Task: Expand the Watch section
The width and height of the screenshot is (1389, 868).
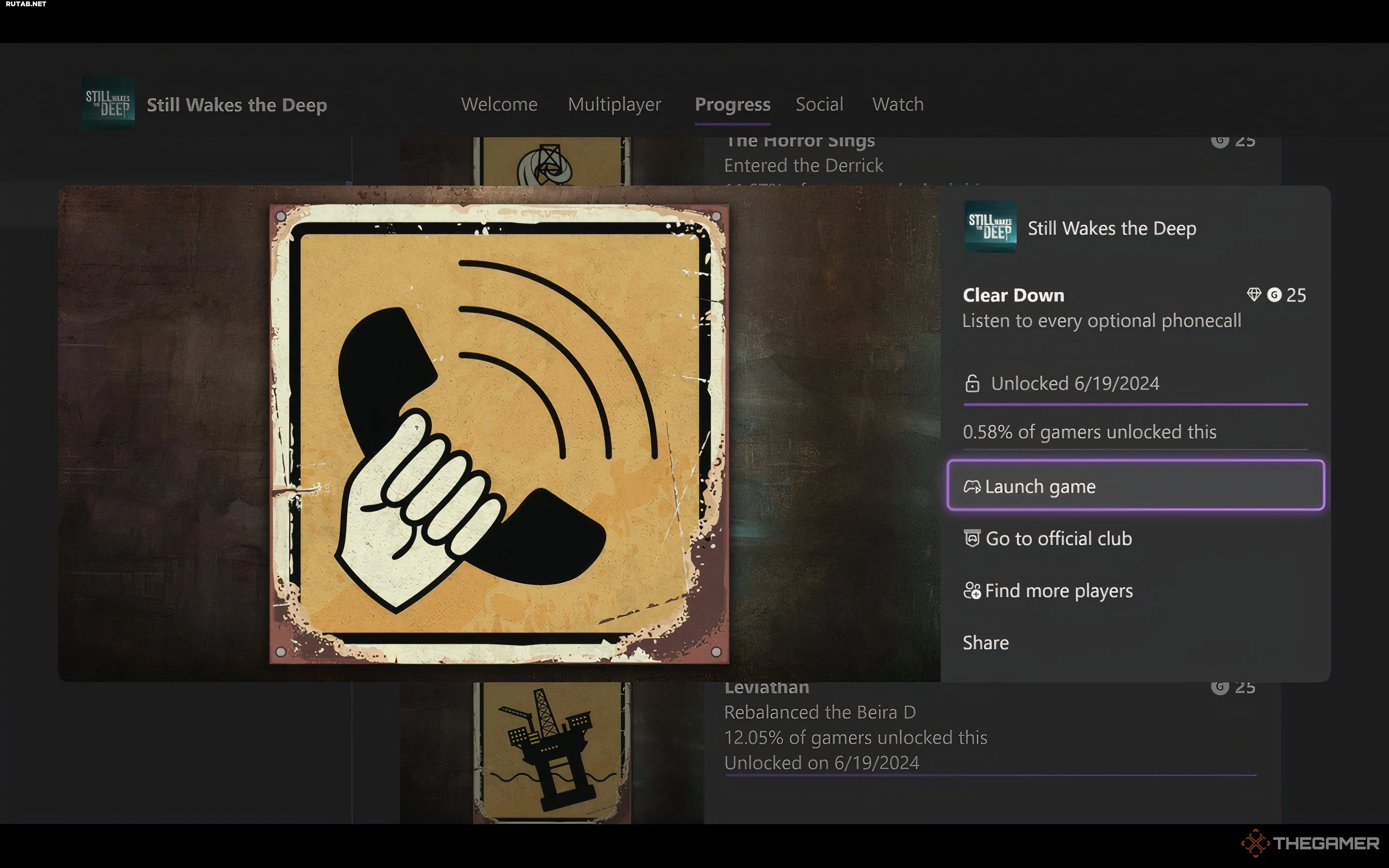Action: pos(897,104)
